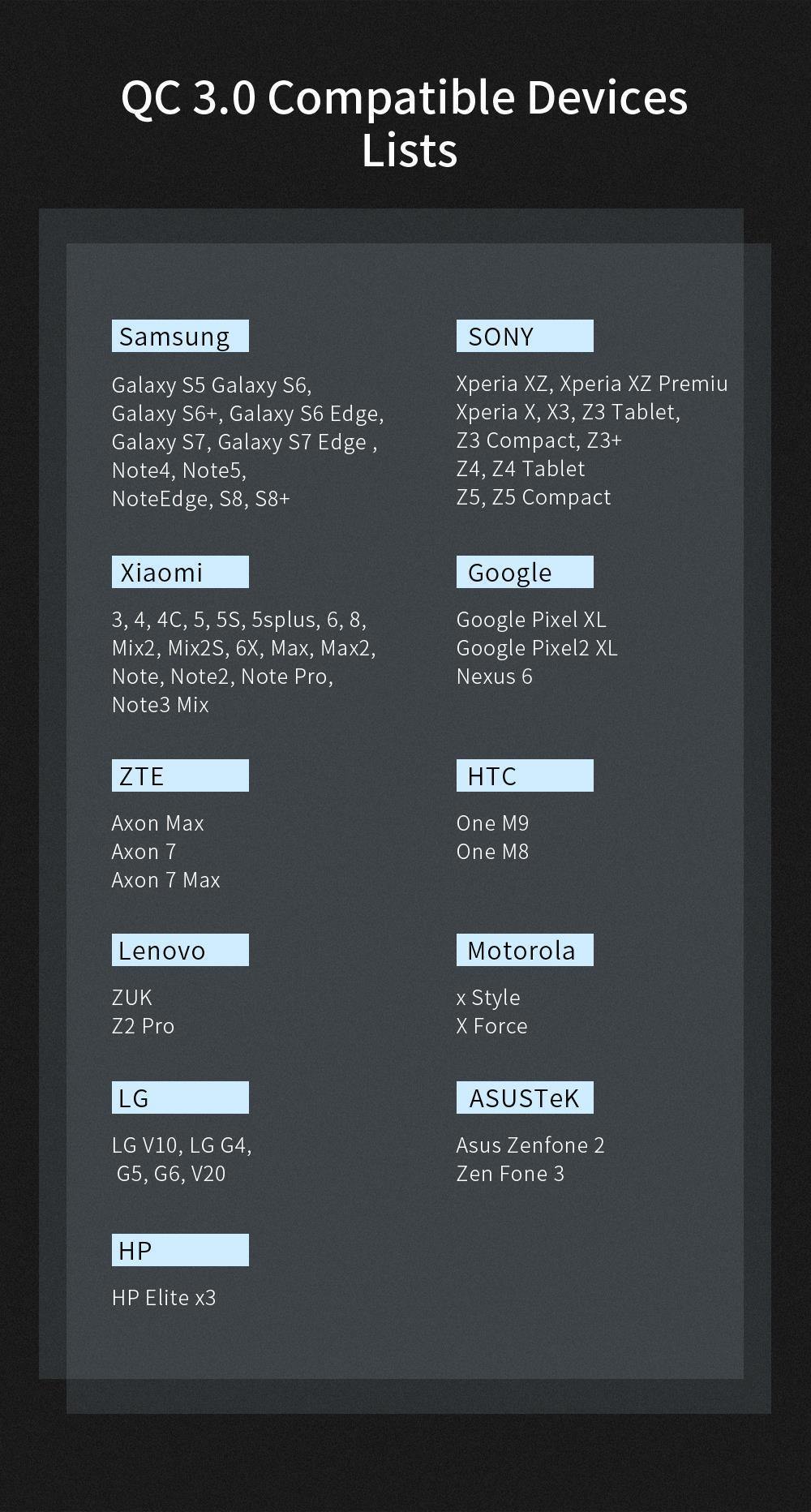The image size is (811, 1512).
Task: Click the Nexus 6 device entry
Action: point(494,676)
